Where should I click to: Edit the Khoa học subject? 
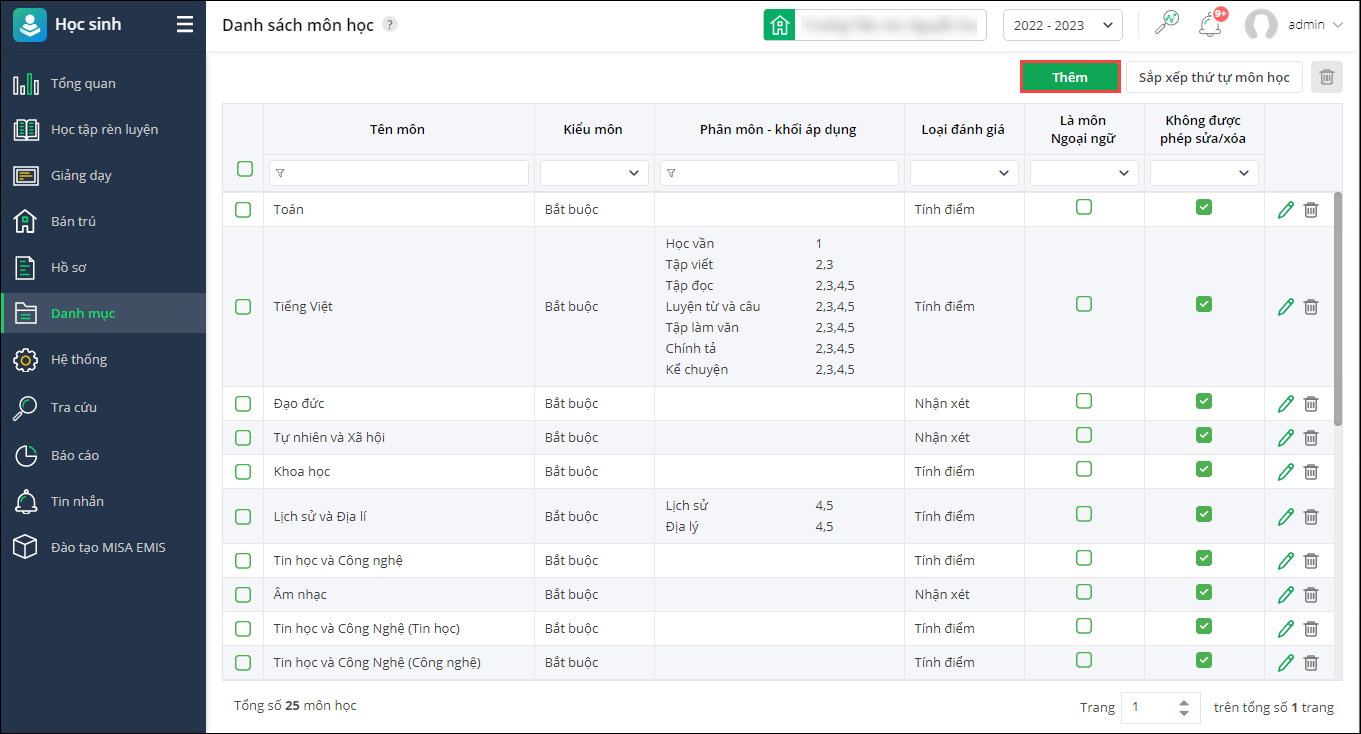click(1286, 472)
